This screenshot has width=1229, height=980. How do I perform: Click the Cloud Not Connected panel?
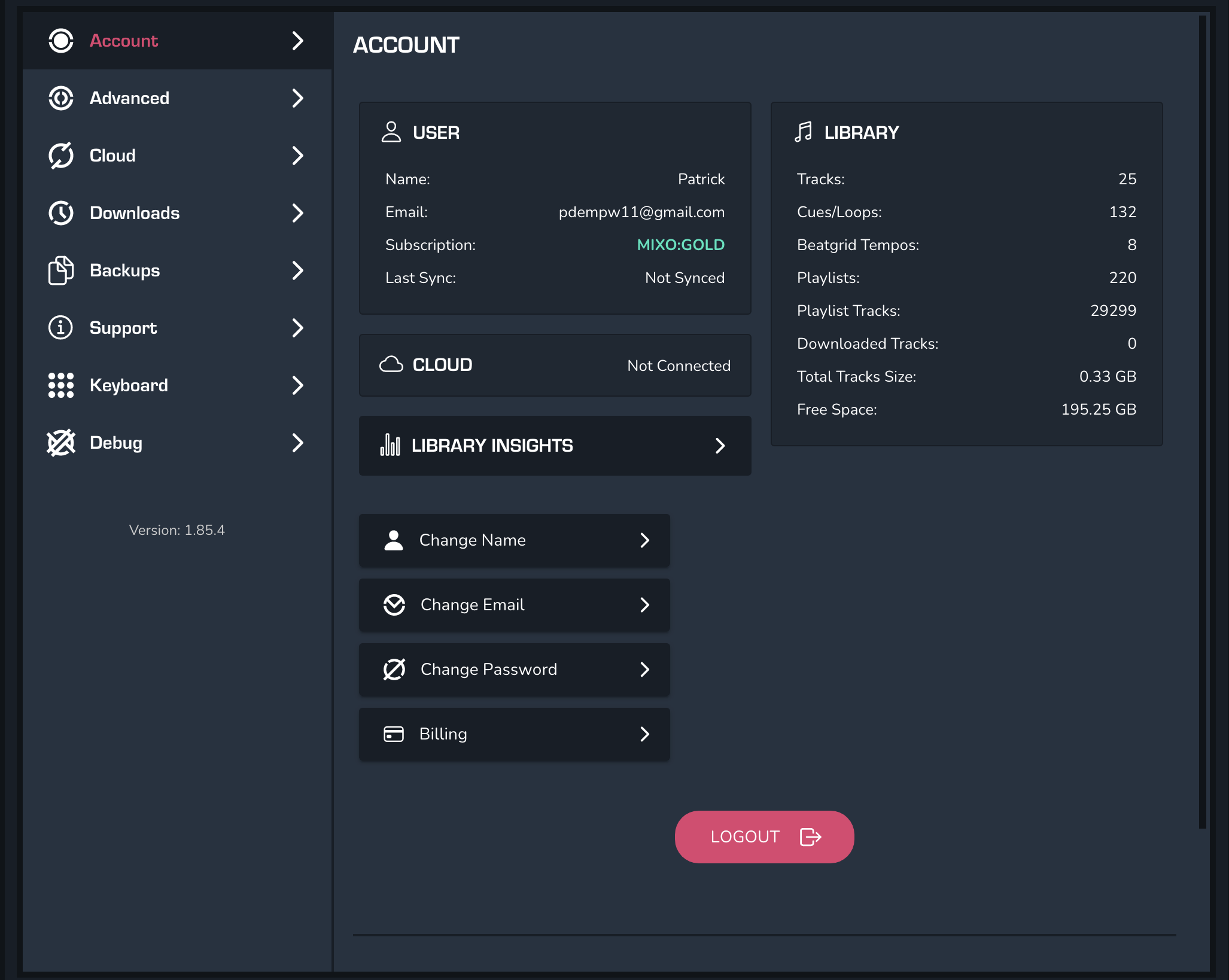pyautogui.click(x=555, y=365)
